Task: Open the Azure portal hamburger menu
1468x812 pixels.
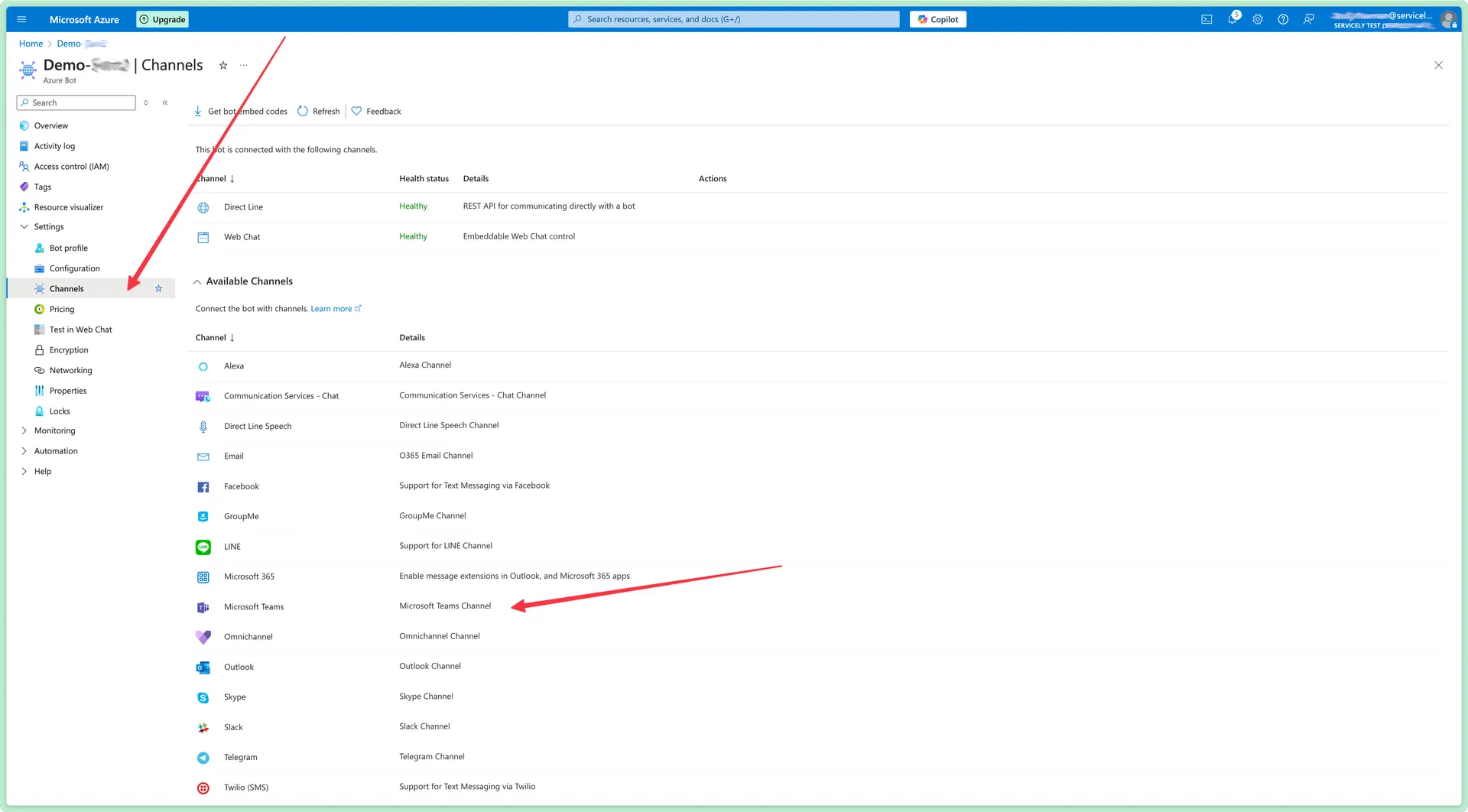Action: [x=21, y=19]
